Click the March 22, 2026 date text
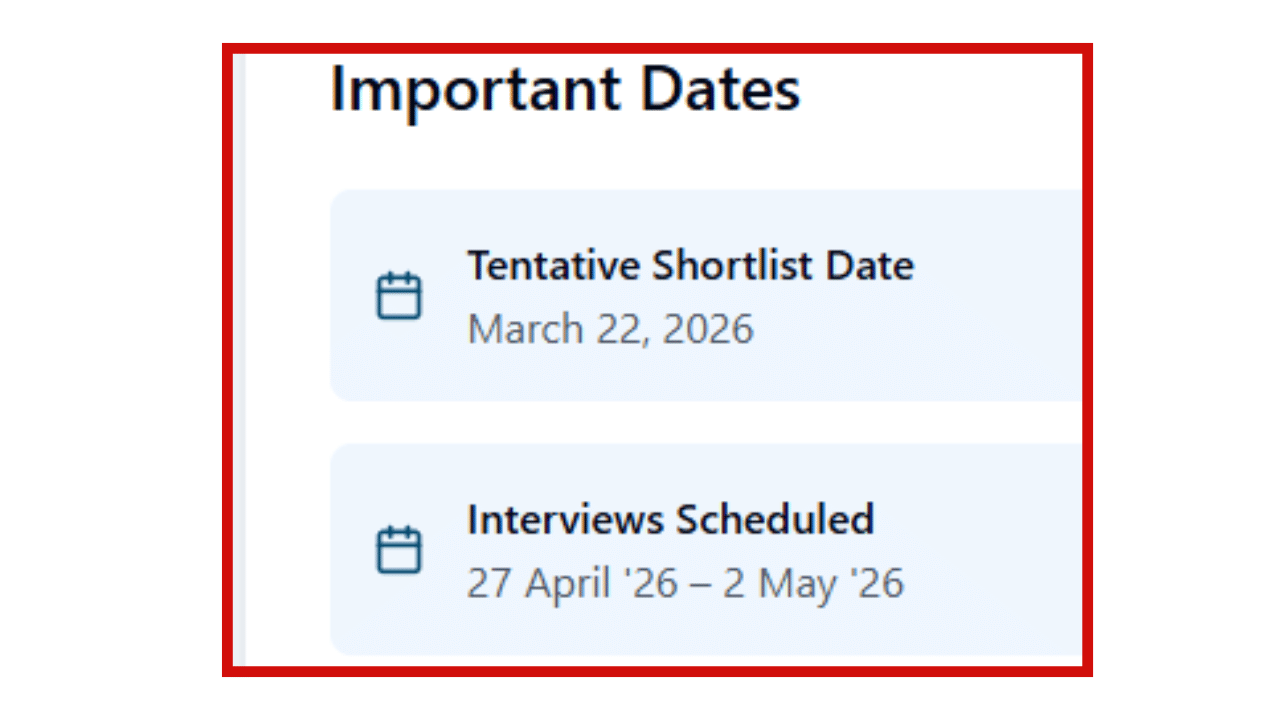The width and height of the screenshot is (1280, 720). (x=610, y=329)
